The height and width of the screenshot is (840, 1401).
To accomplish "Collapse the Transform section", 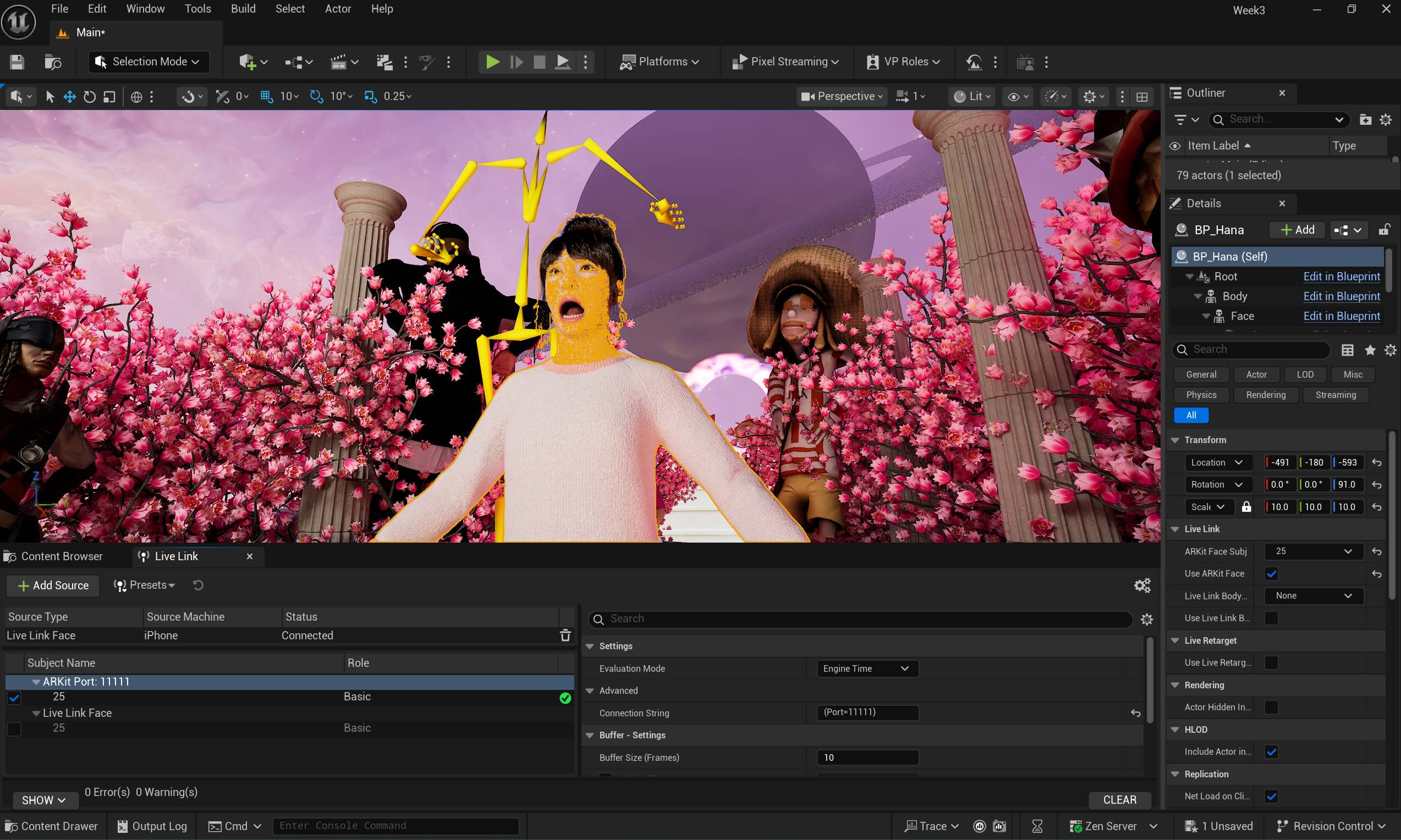I will coord(1175,440).
